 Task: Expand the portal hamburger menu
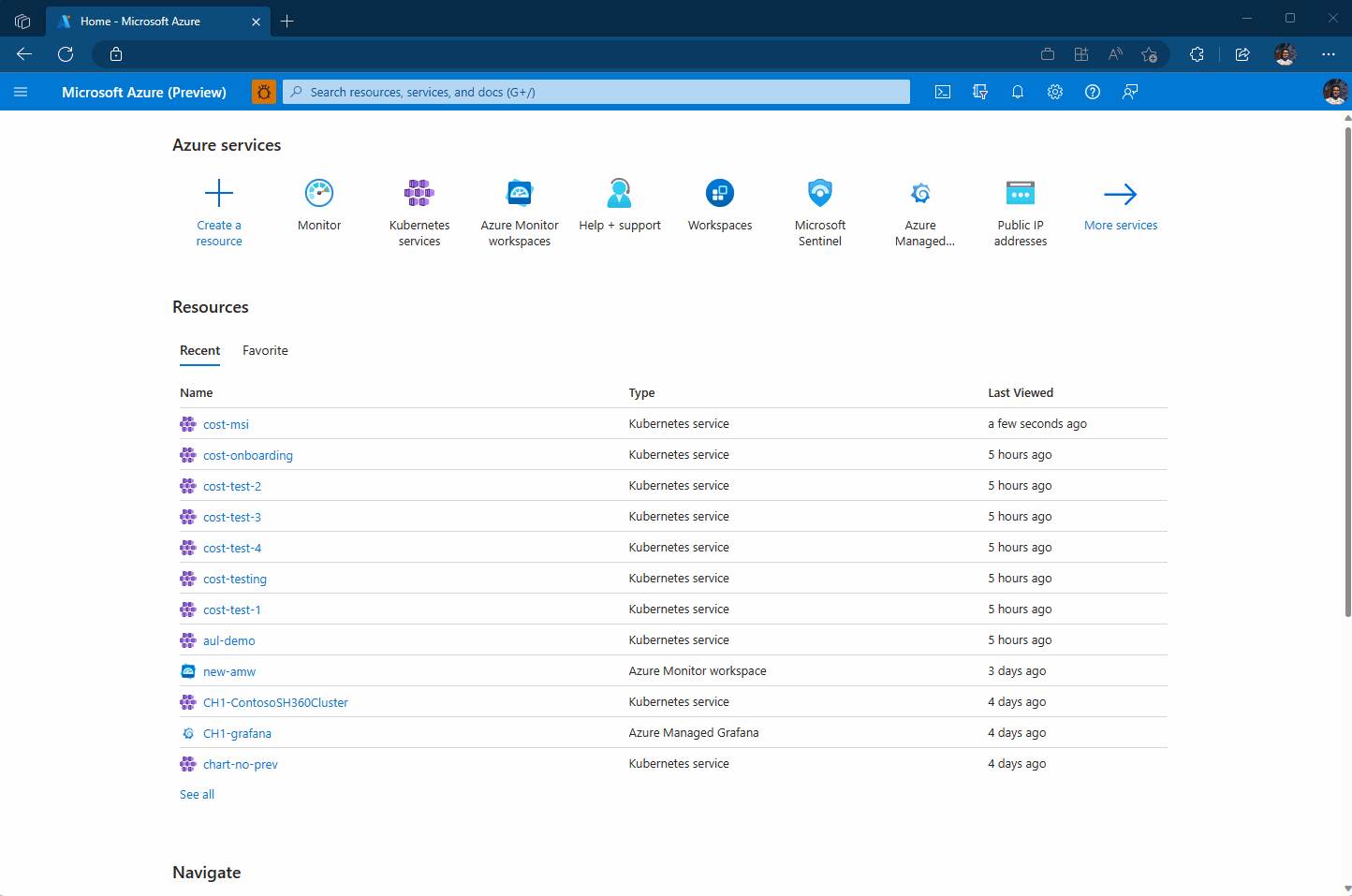(x=21, y=92)
